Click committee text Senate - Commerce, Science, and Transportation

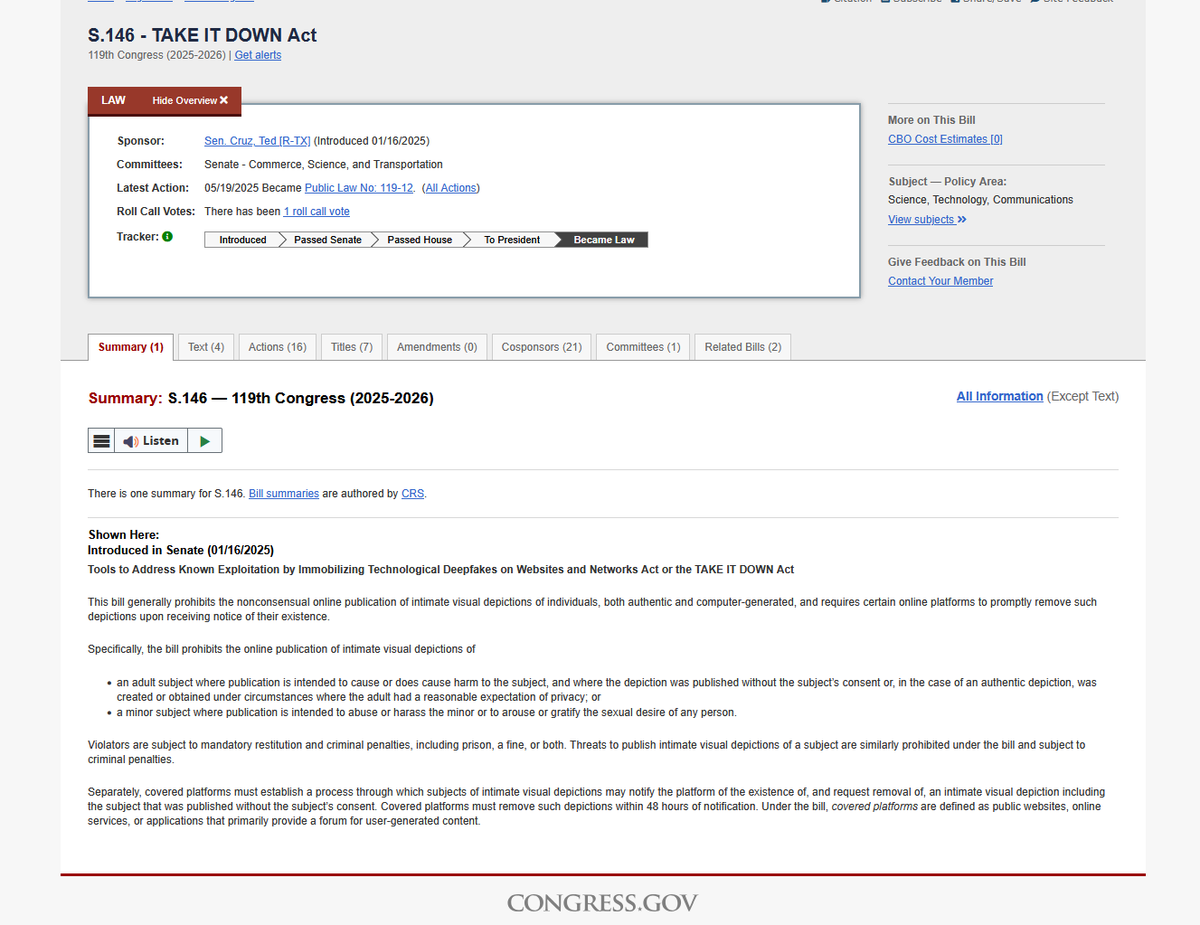coord(323,164)
